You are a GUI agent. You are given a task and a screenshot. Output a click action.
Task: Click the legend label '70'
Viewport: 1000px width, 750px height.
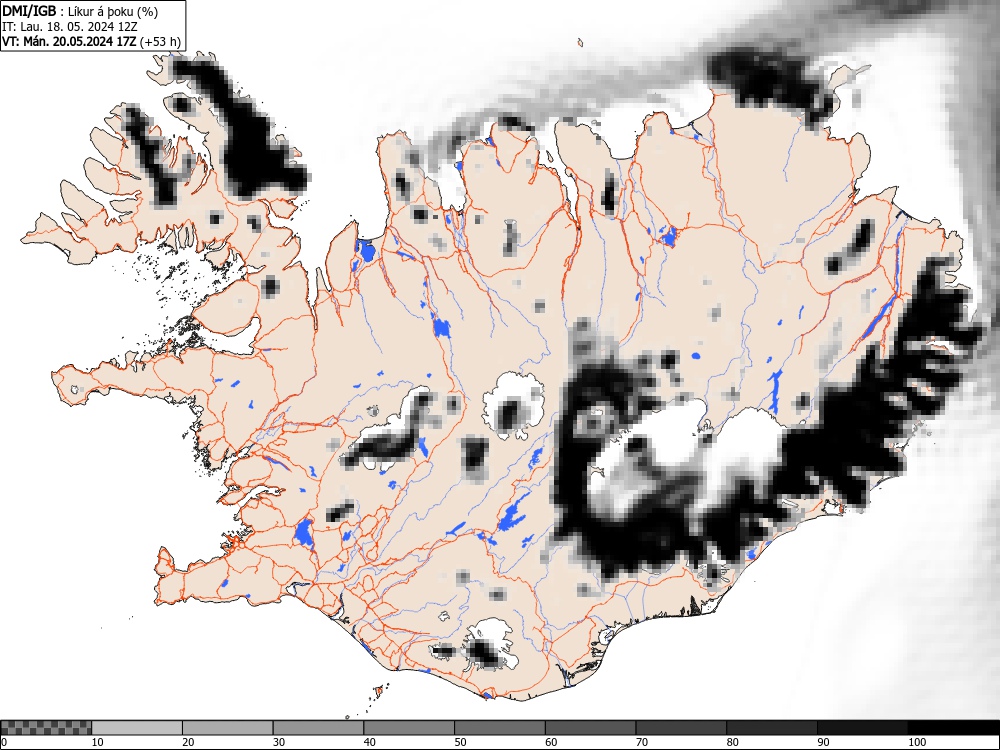pos(641,742)
